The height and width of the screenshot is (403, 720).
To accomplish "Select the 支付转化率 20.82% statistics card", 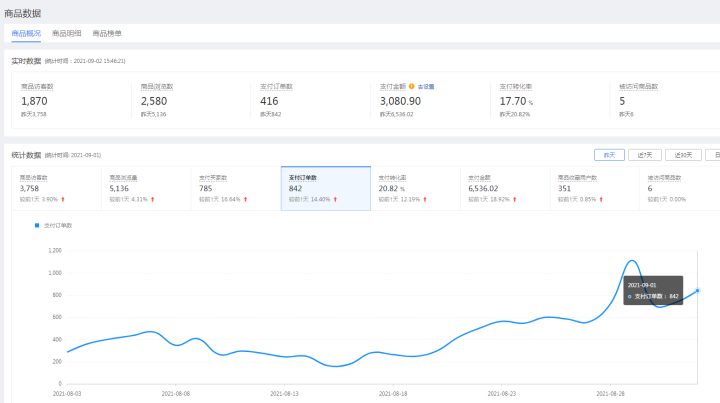I will (x=416, y=189).
